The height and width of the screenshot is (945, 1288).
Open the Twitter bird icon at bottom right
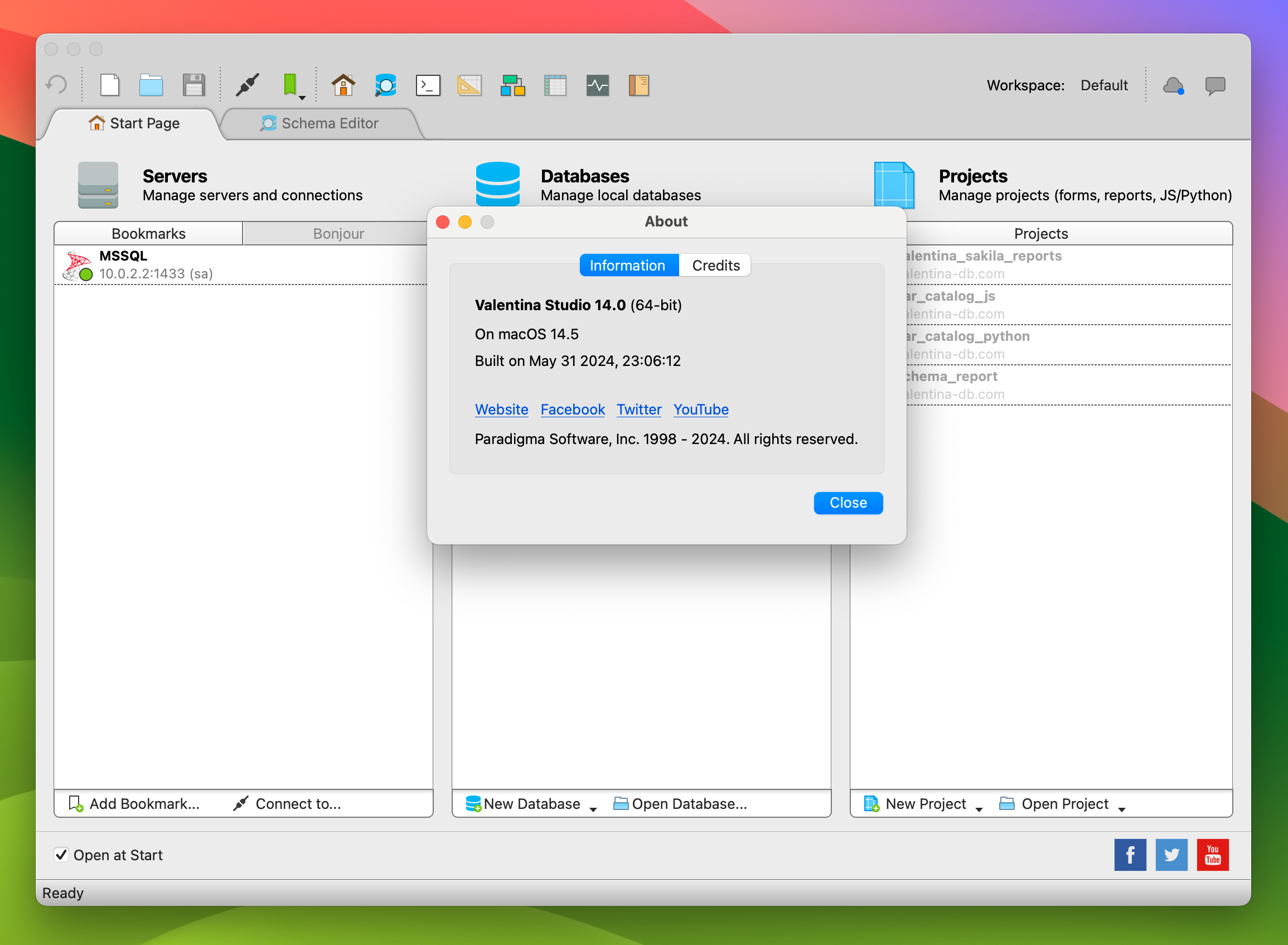[x=1171, y=855]
